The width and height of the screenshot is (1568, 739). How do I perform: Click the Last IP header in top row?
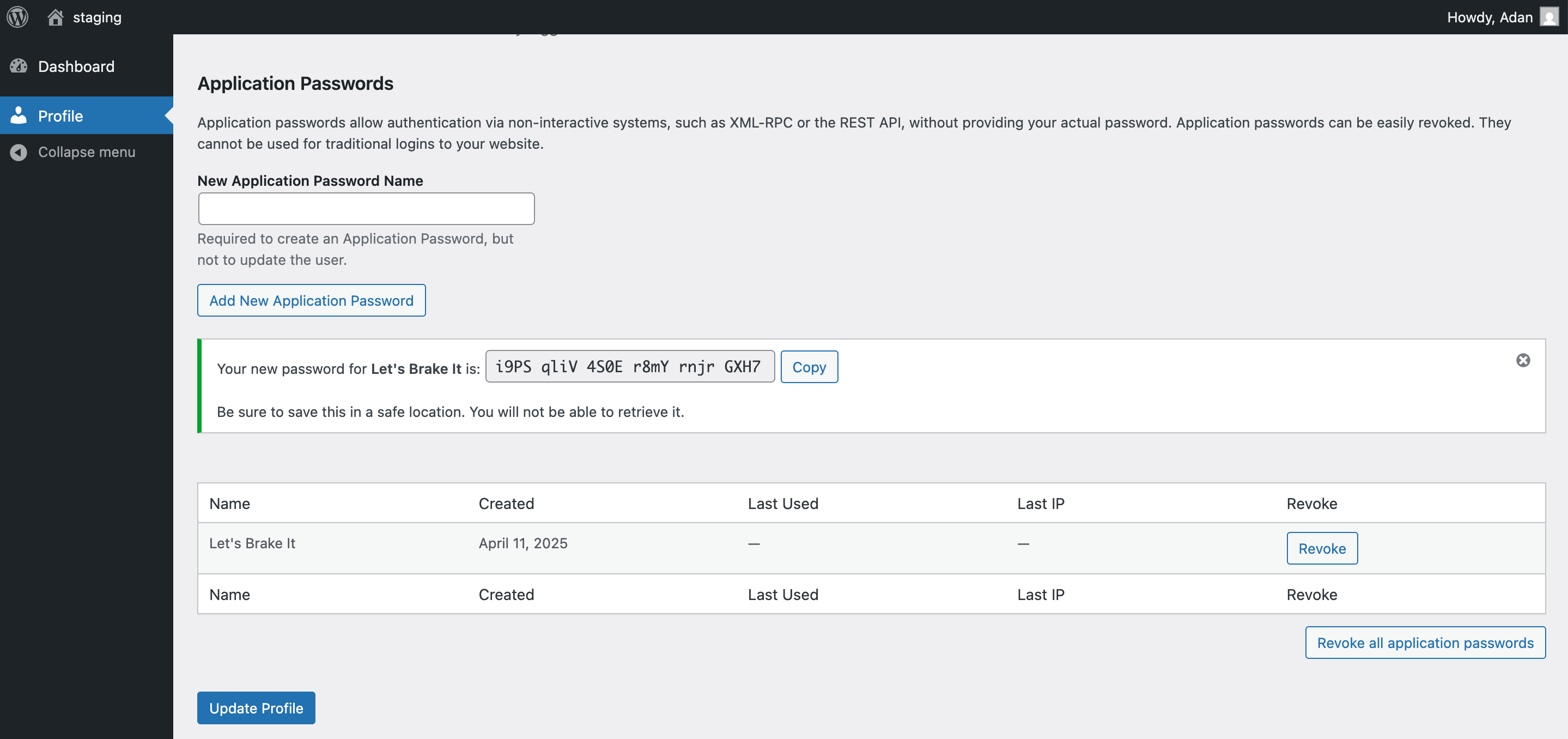pos(1040,504)
